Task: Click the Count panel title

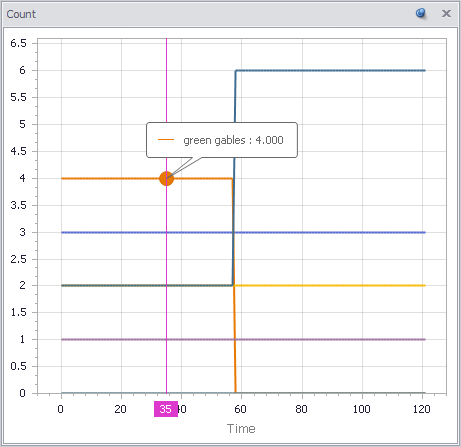Action: (21, 14)
